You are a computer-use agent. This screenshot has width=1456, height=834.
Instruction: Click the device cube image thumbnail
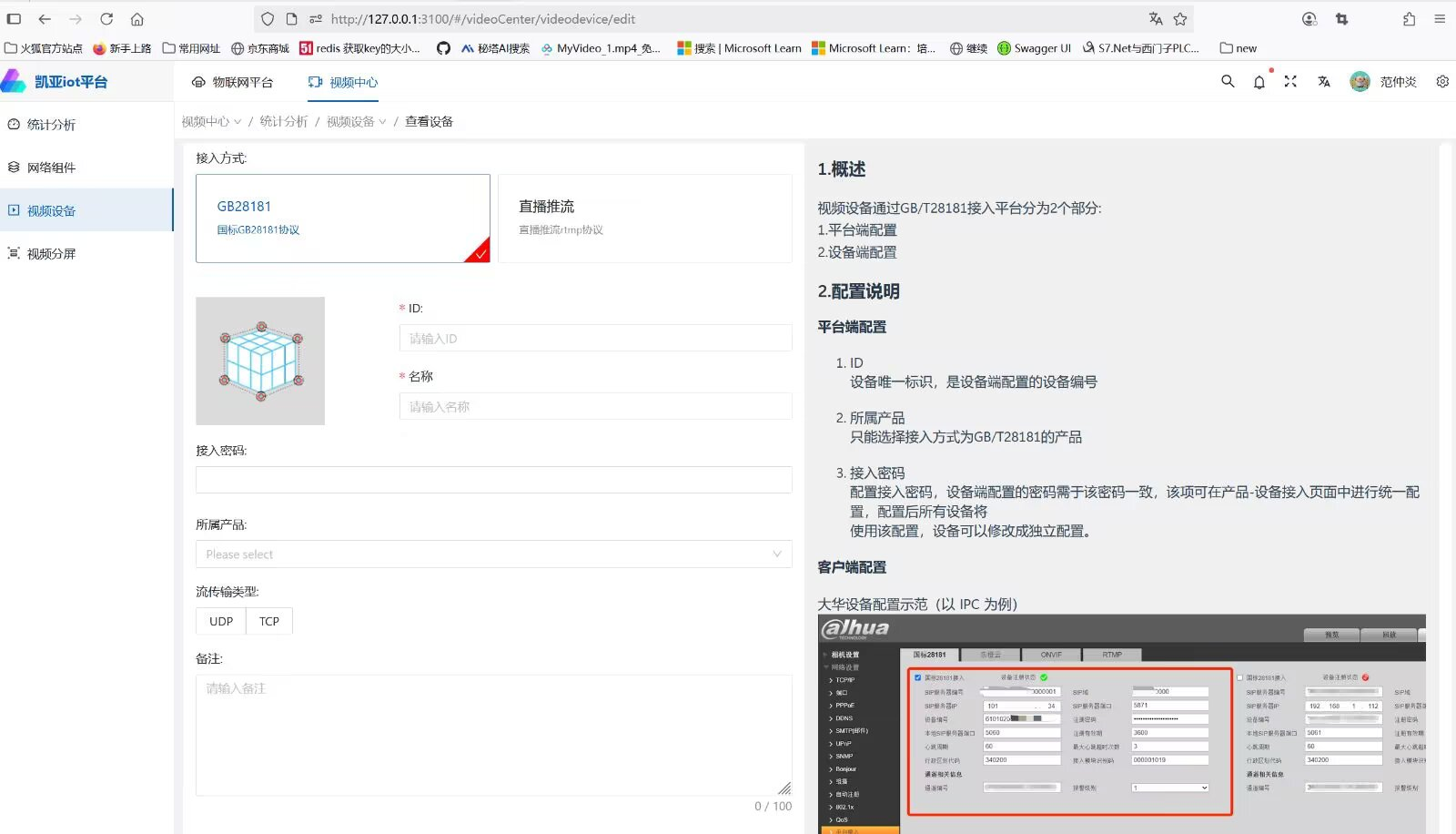tap(260, 361)
